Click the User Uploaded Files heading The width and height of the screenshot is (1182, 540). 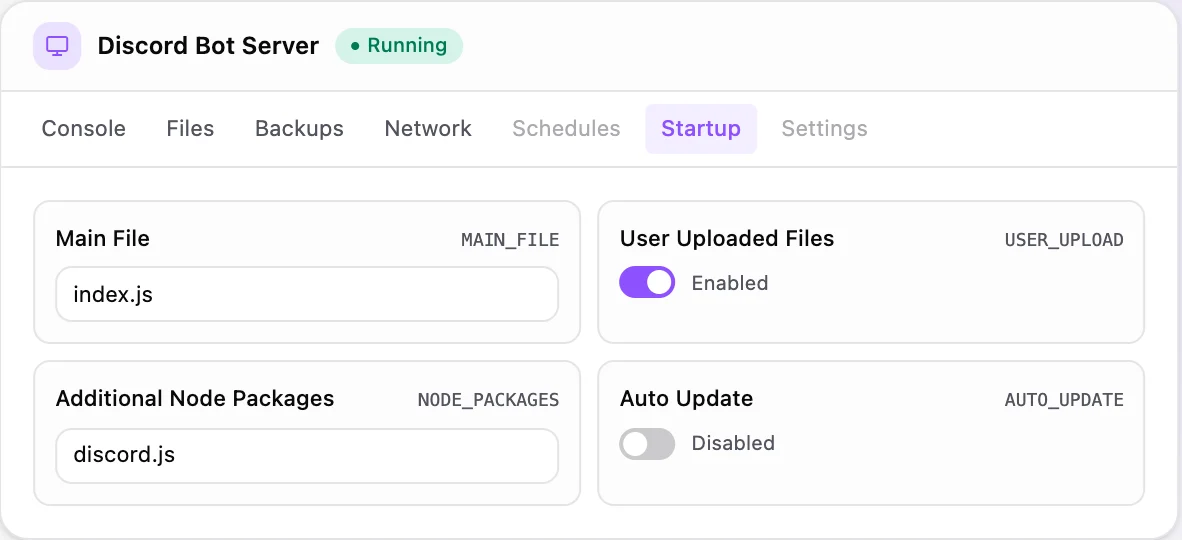(727, 239)
